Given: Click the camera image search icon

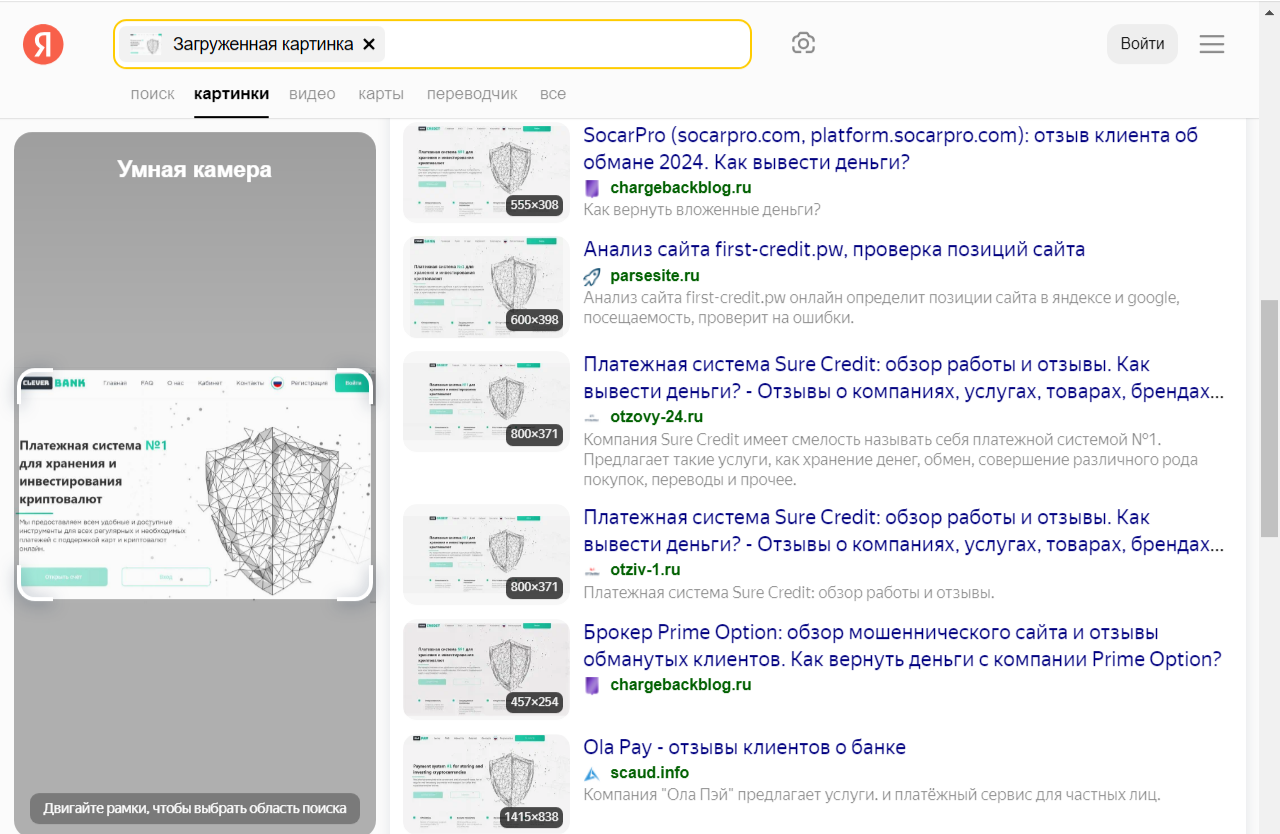Looking at the screenshot, I should (x=803, y=43).
